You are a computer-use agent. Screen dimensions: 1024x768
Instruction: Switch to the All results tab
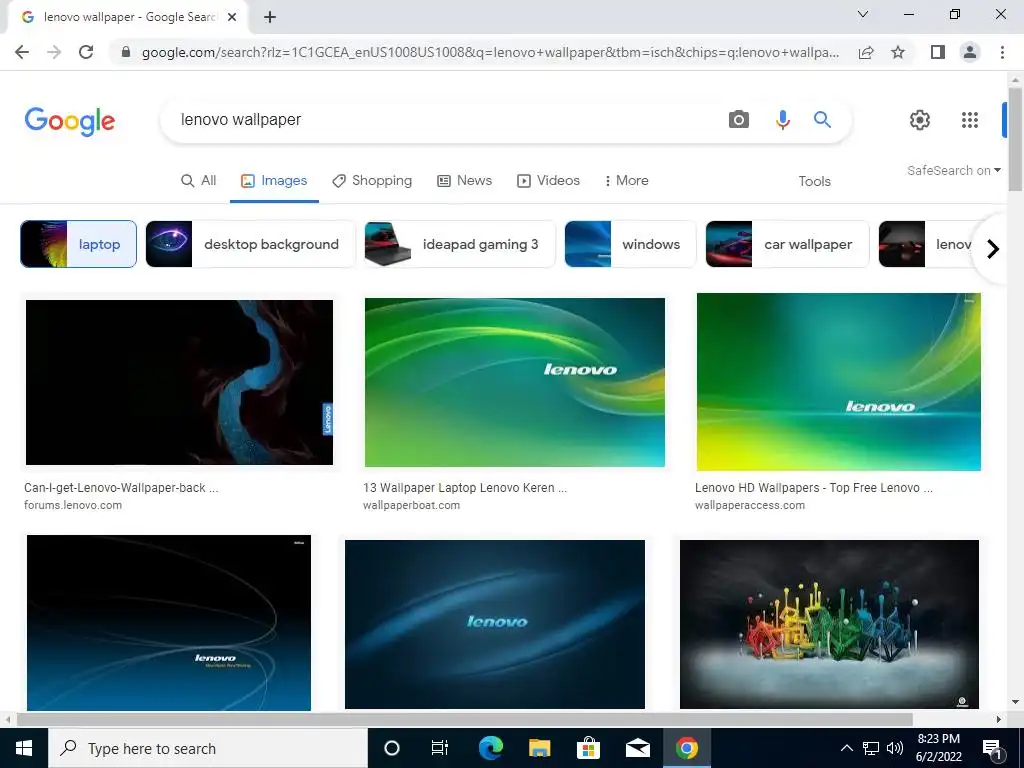point(199,181)
